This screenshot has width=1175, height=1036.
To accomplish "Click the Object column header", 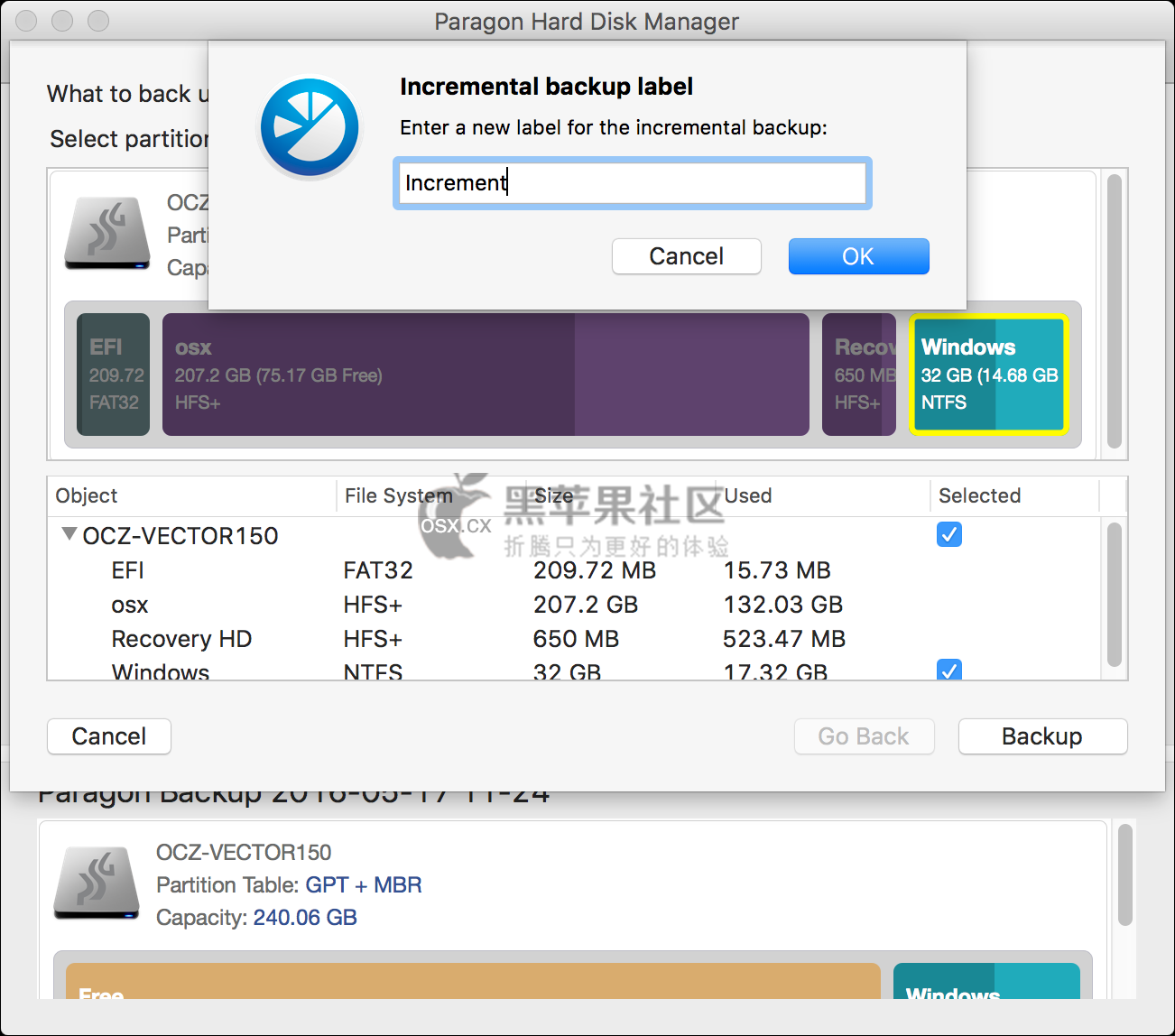I will point(191,495).
